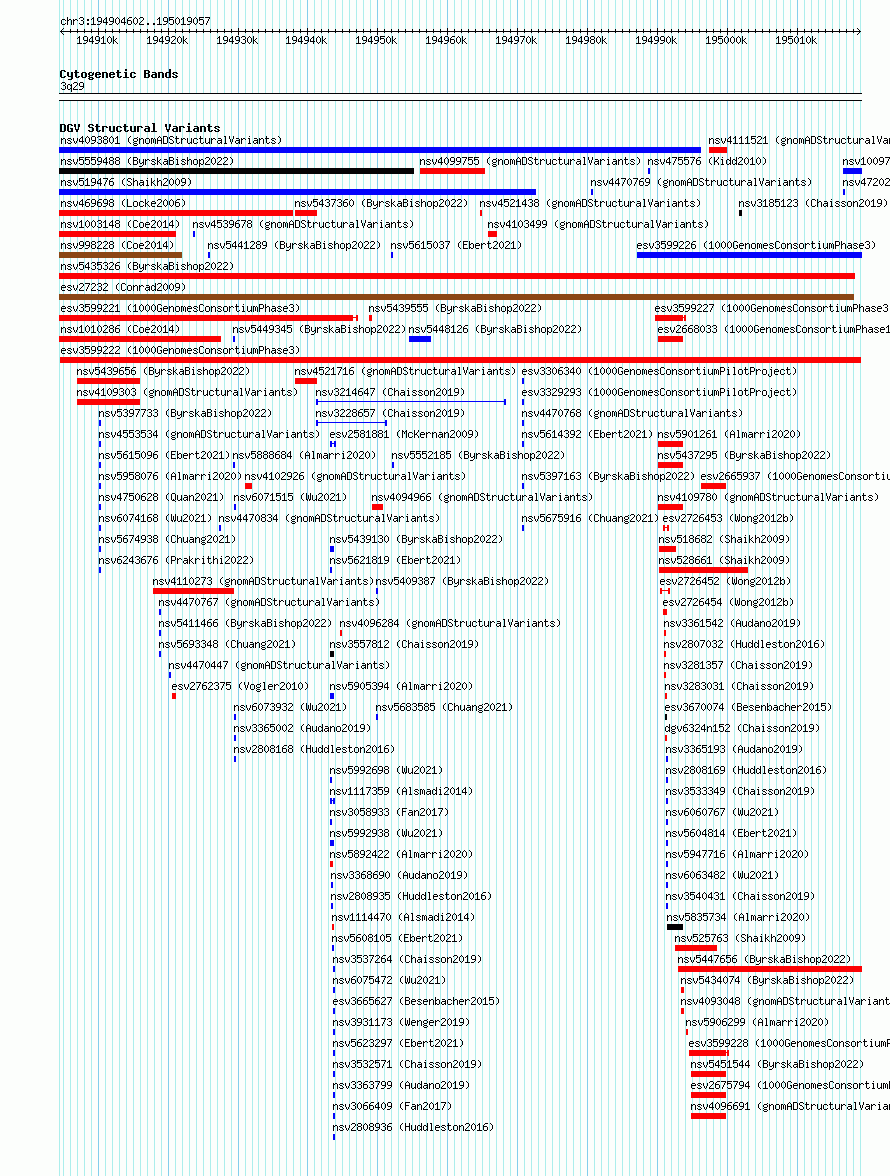Click nsv5901261 (Almarri2020) label
Viewport: 890px width, 1176px height.
click(x=729, y=434)
